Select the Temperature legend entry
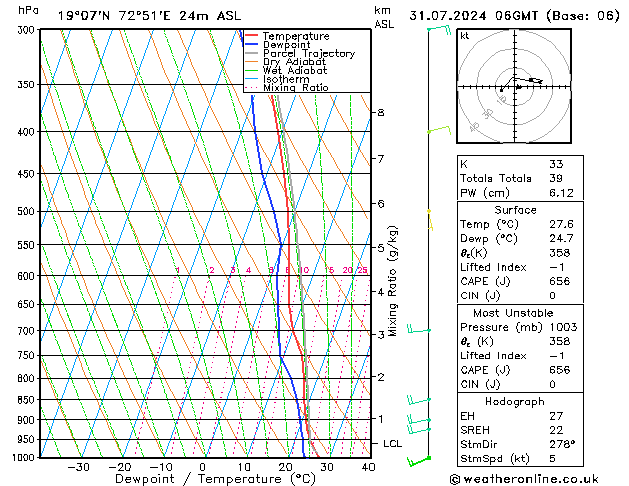Viewport: 629px width, 486px height. 296,36
